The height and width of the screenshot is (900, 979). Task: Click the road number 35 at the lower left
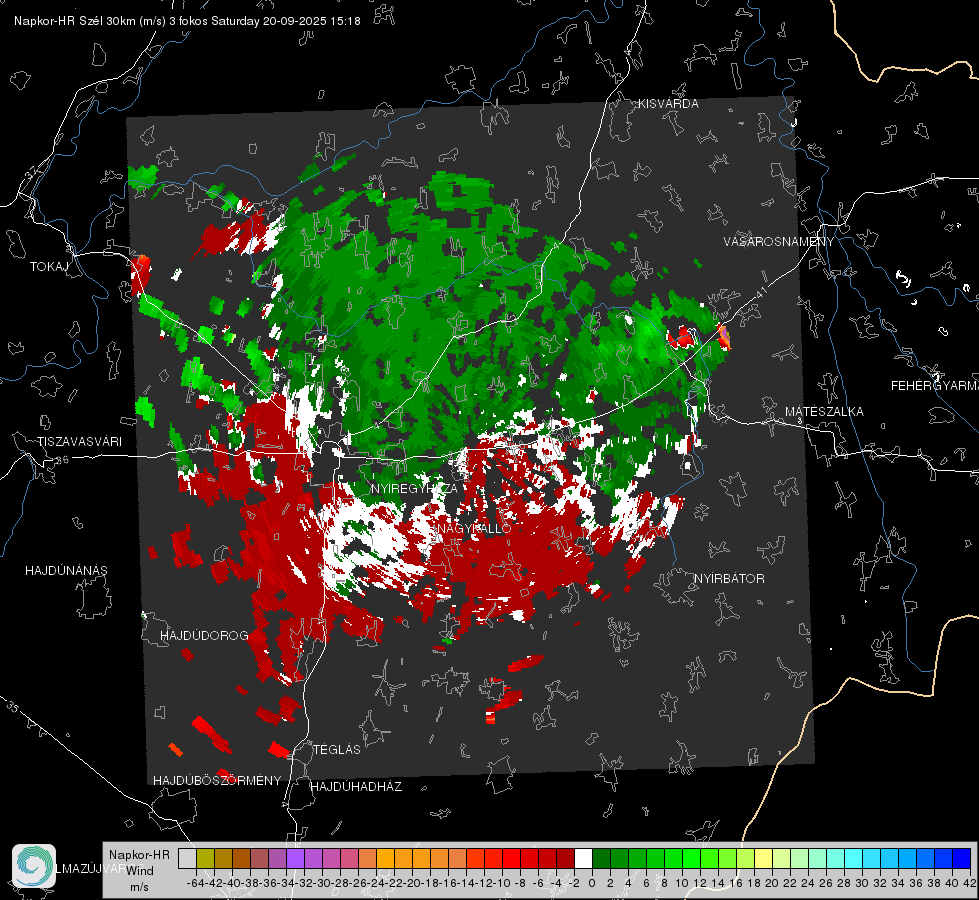pos(13,707)
